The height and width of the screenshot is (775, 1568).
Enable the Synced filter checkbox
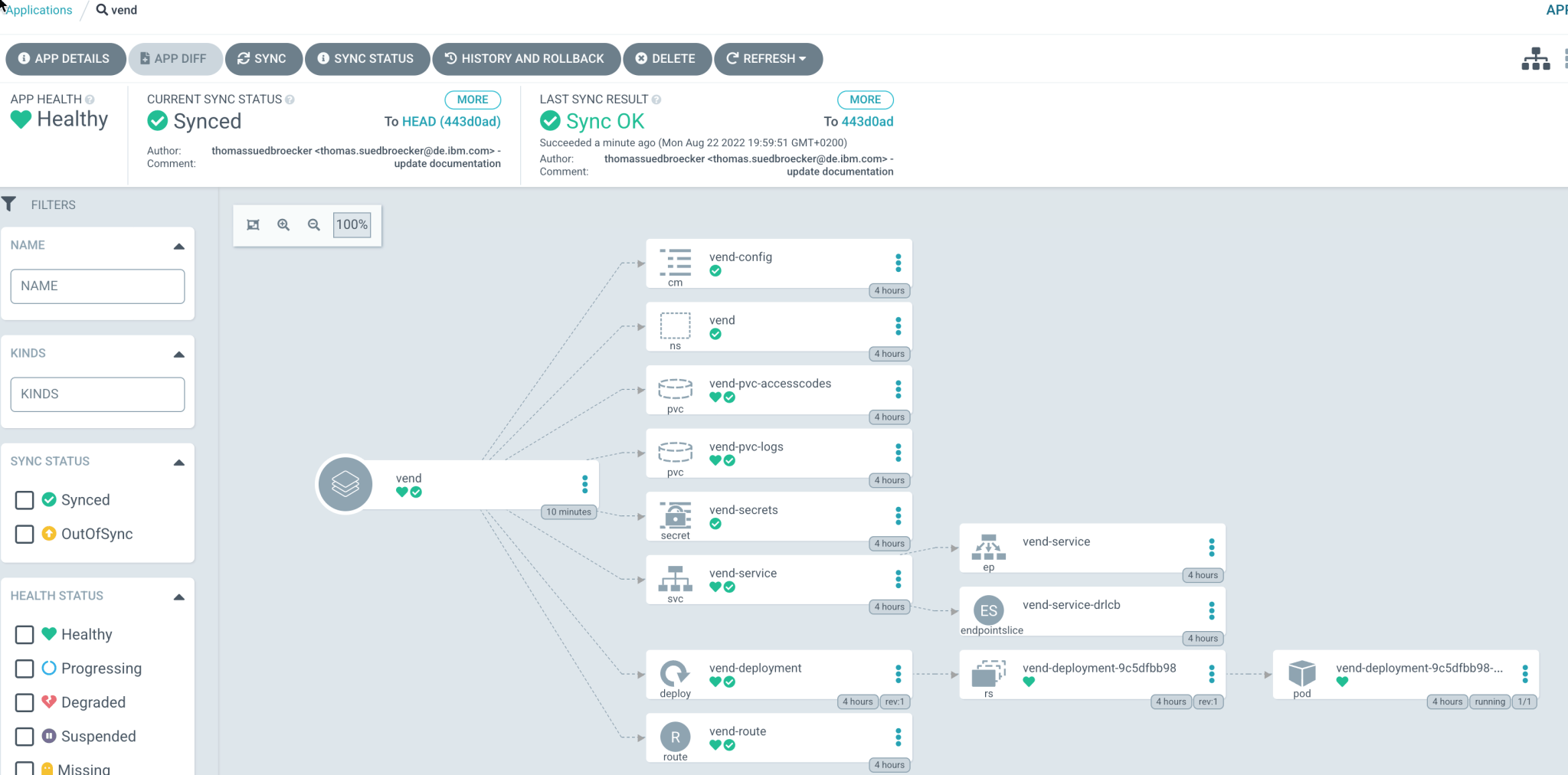pos(25,500)
